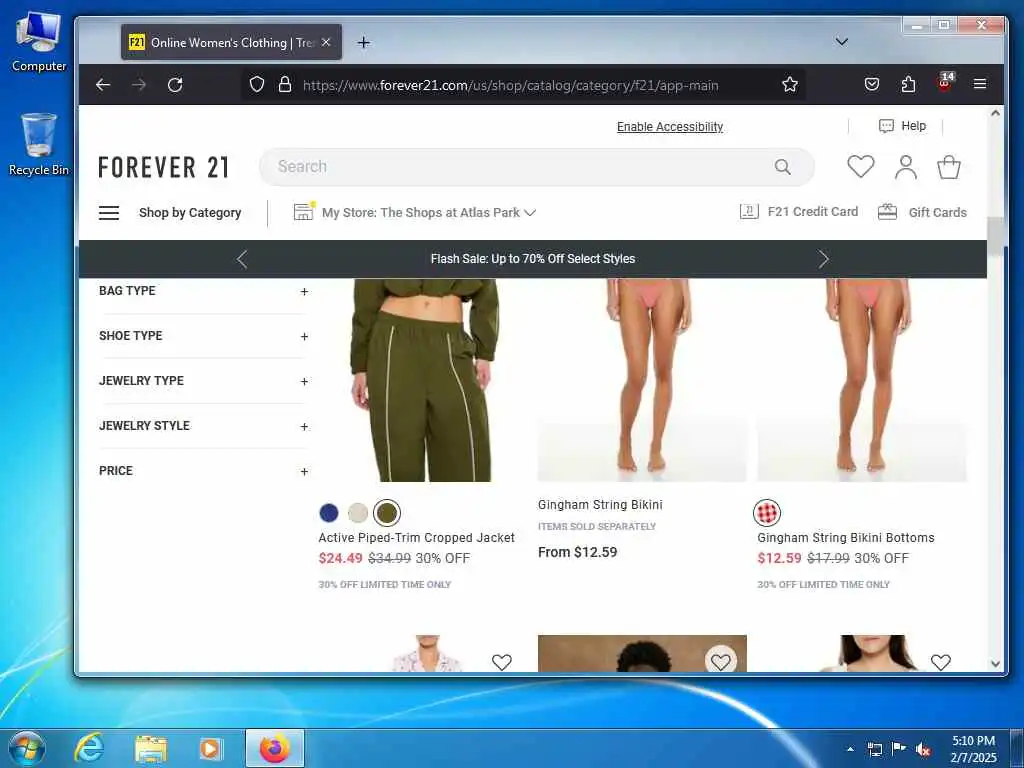
Task: Open Gingham String Bikini Bottoms product title
Action: tap(846, 537)
